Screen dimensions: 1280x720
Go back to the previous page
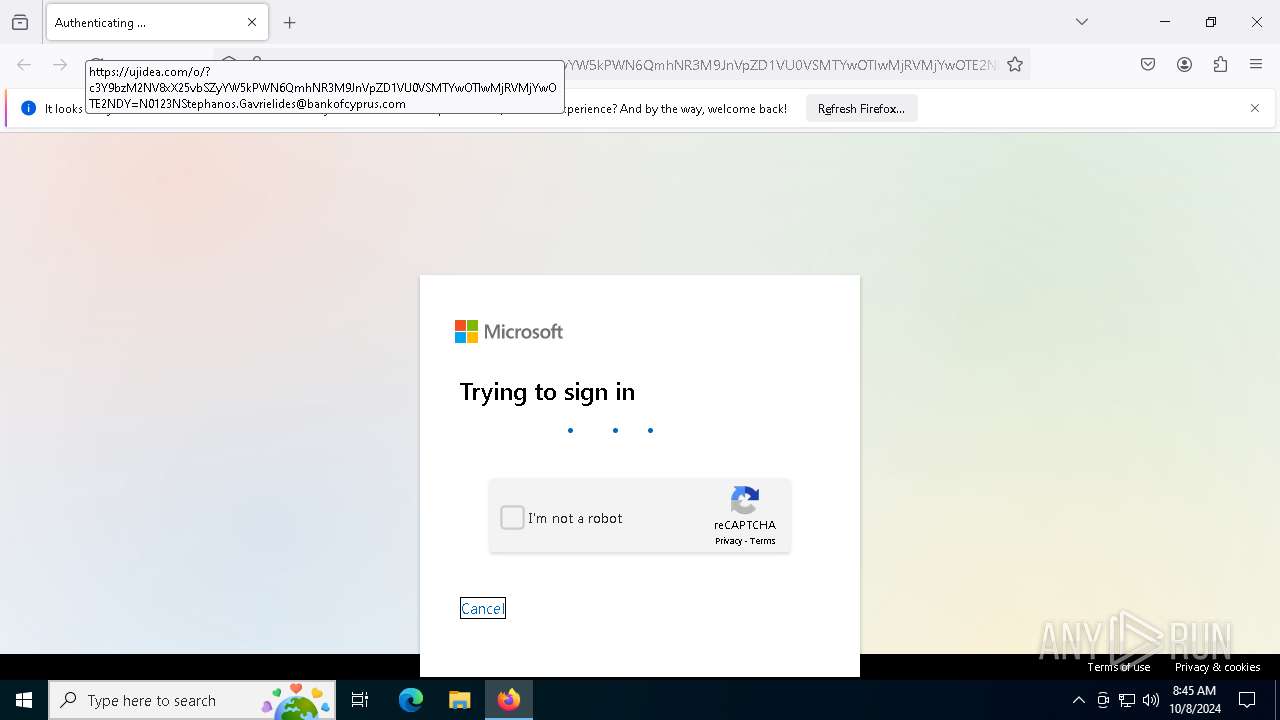tap(24, 65)
